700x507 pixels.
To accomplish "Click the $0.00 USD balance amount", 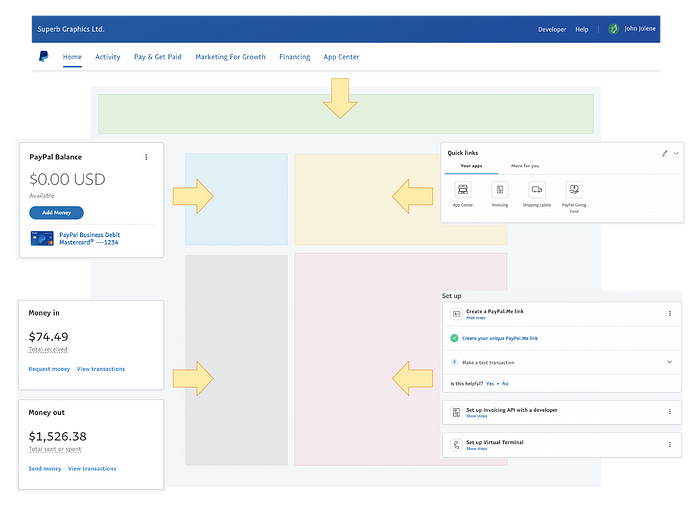I will pos(67,179).
